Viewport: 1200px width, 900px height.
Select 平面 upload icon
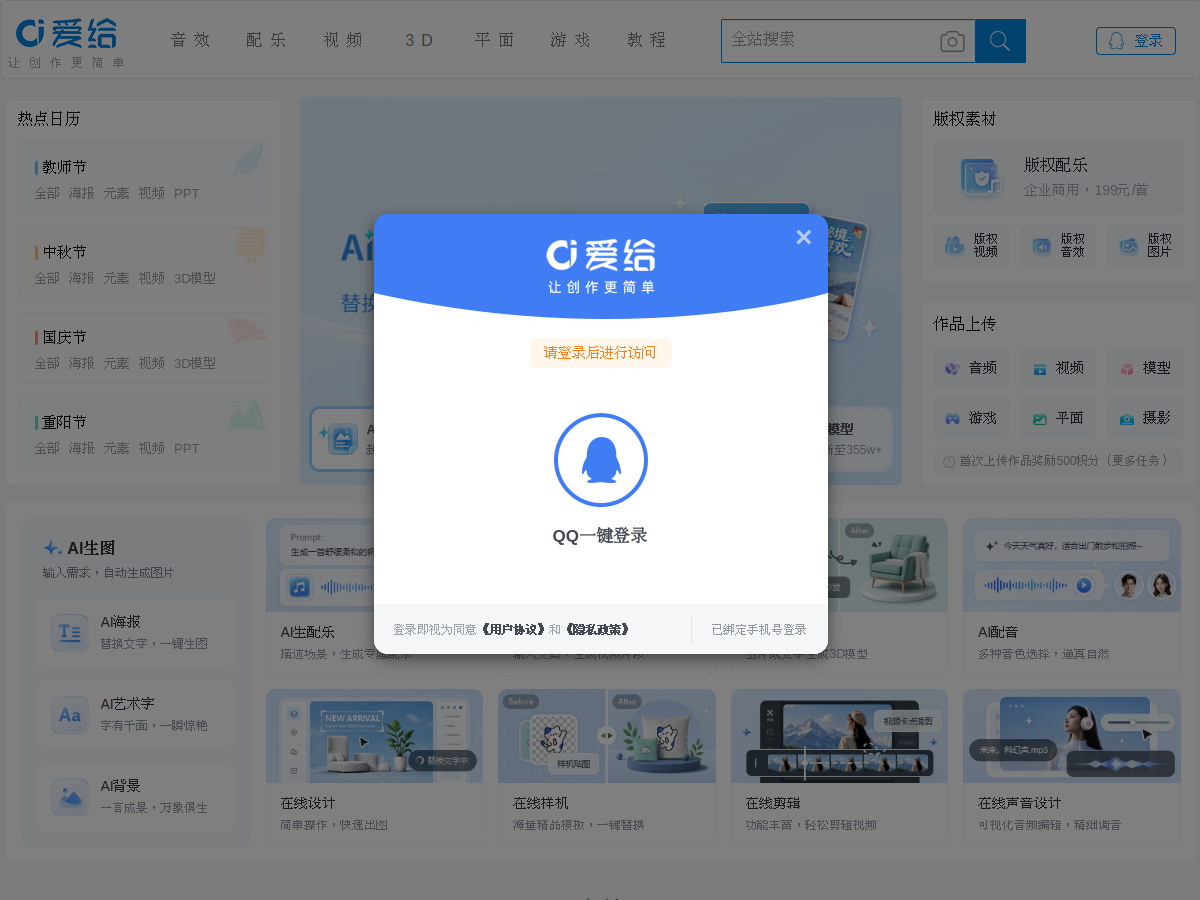(x=1039, y=418)
